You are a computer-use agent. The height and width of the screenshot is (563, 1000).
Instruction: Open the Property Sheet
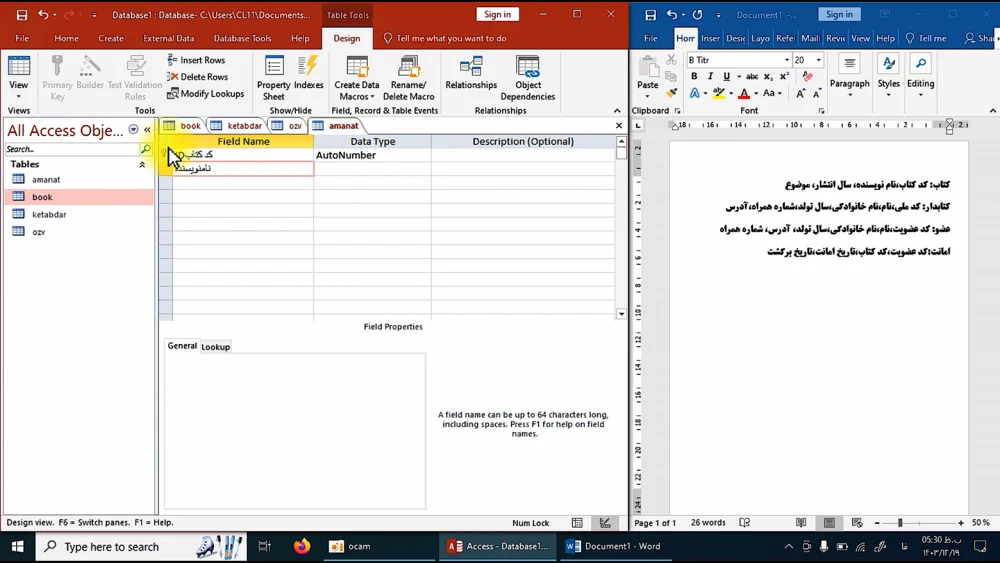274,78
